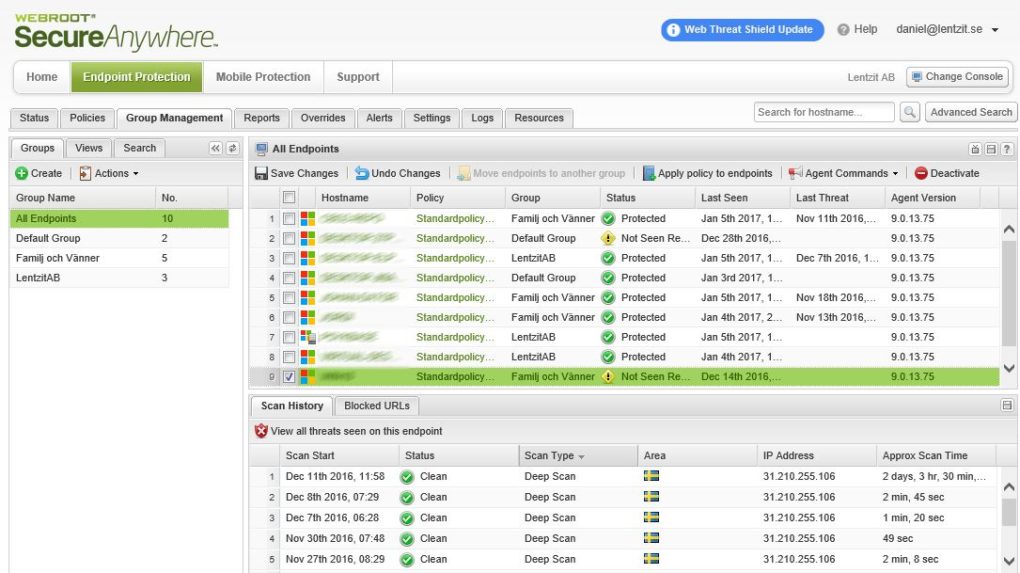
Task: Select the Default Group row
Action: [x=119, y=238]
